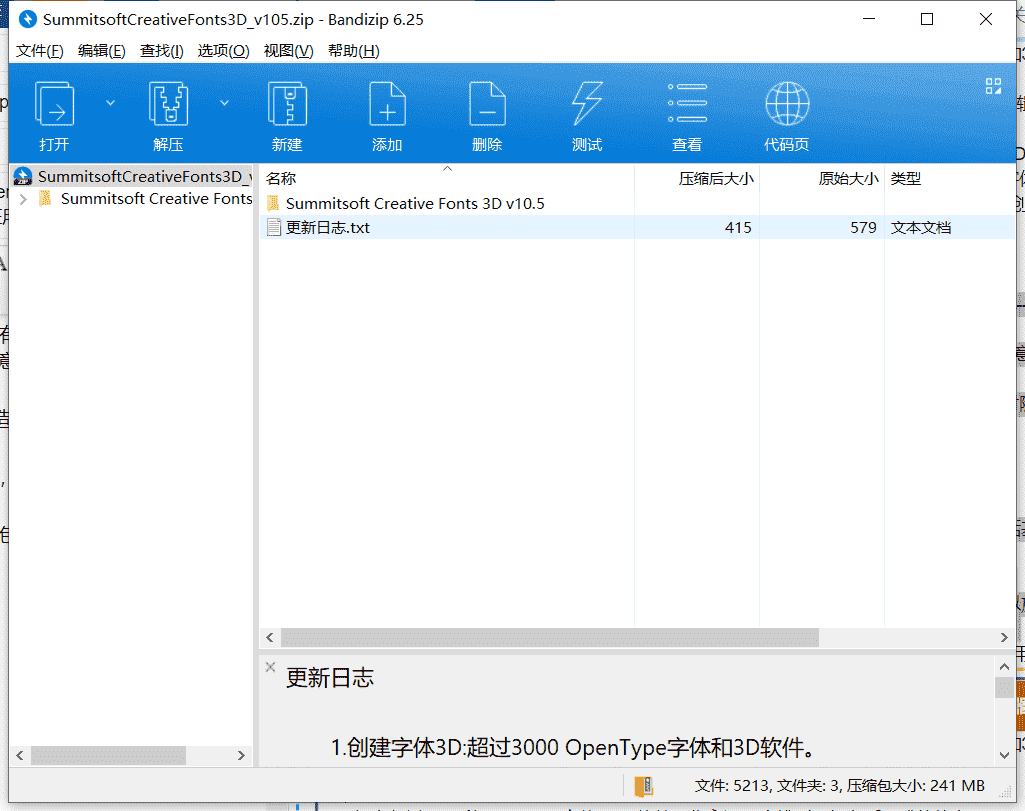The image size is (1025, 811).
Task: Select the 更新日志.txt file row
Action: pos(637,227)
